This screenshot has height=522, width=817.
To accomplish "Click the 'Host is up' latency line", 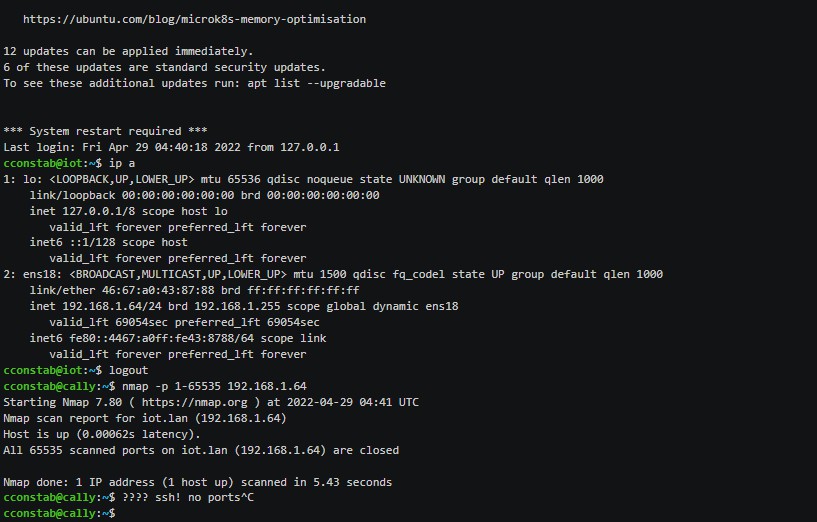I will 102,434.
